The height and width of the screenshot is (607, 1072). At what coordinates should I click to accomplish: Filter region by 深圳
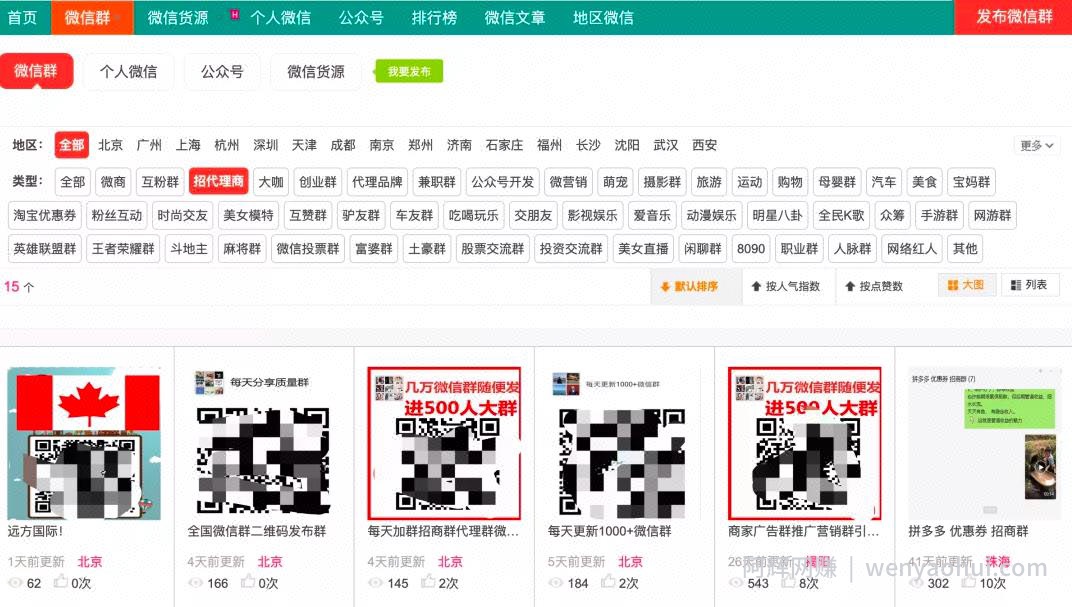click(x=265, y=145)
